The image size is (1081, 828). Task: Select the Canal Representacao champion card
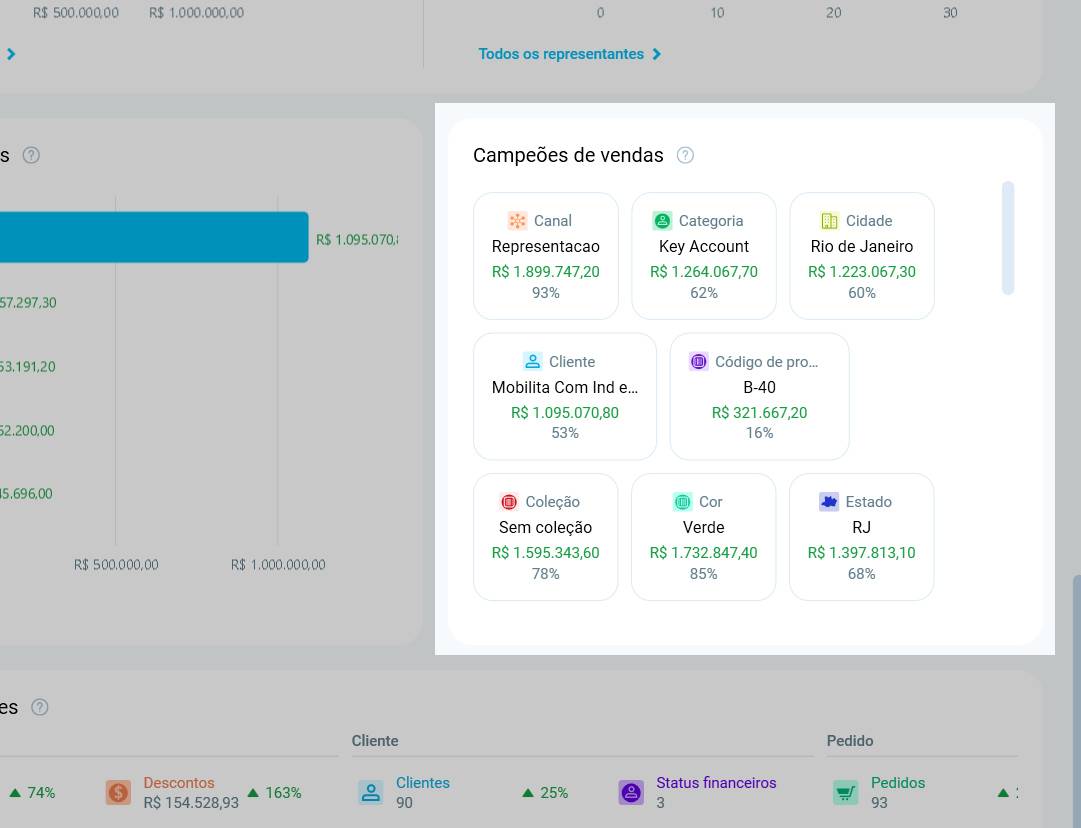pyautogui.click(x=546, y=256)
